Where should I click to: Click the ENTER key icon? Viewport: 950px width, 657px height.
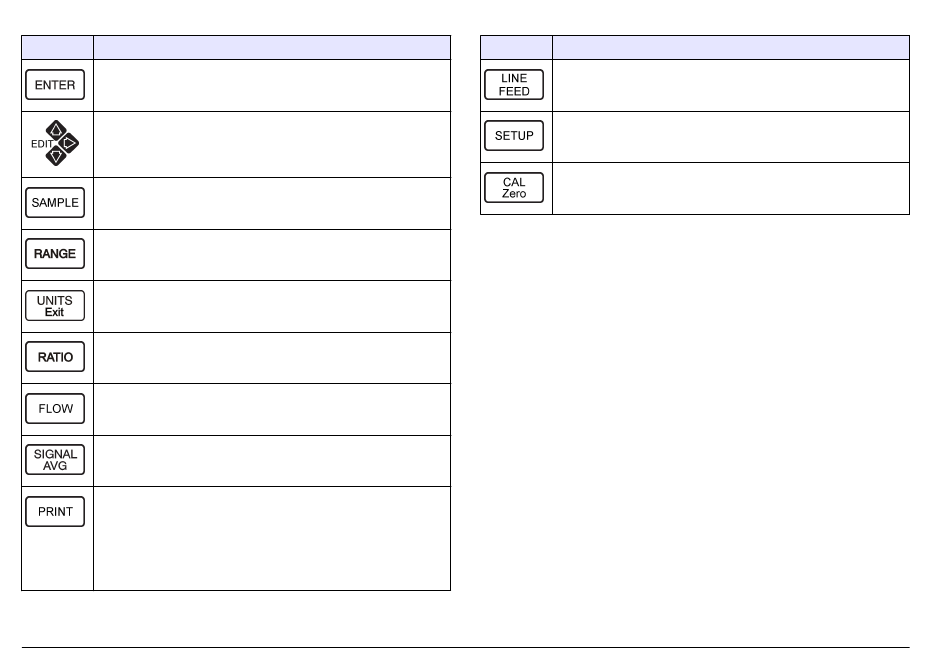(55, 85)
